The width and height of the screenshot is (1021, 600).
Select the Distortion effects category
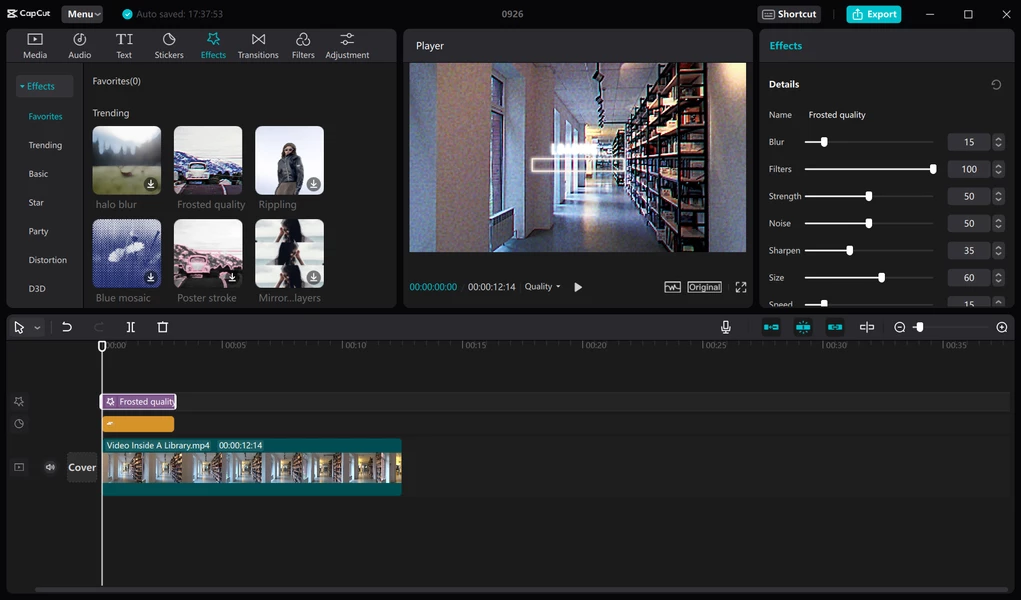click(47, 260)
